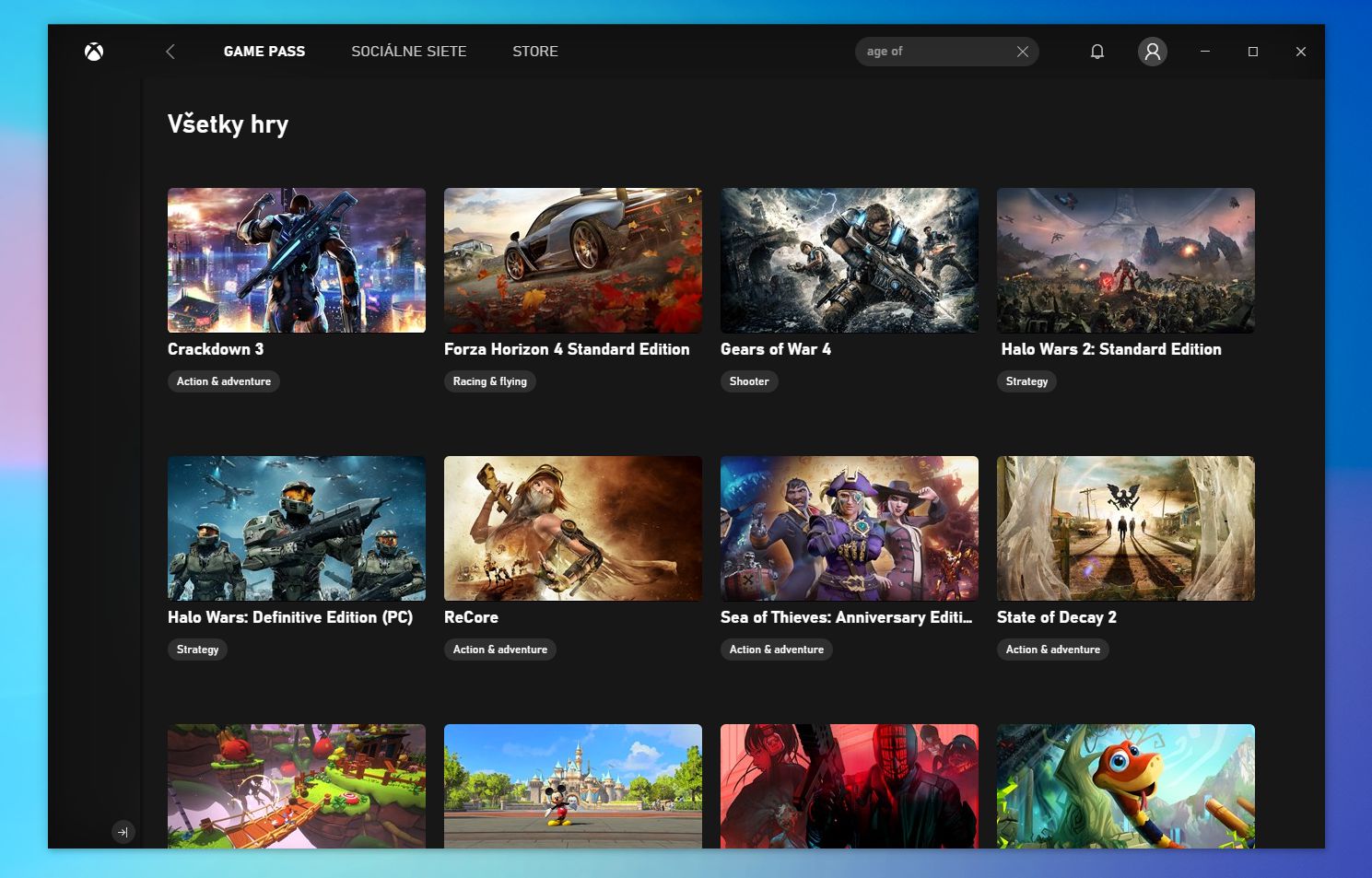Click the ReCore title text
Screen dimensions: 1372x878
tap(471, 617)
